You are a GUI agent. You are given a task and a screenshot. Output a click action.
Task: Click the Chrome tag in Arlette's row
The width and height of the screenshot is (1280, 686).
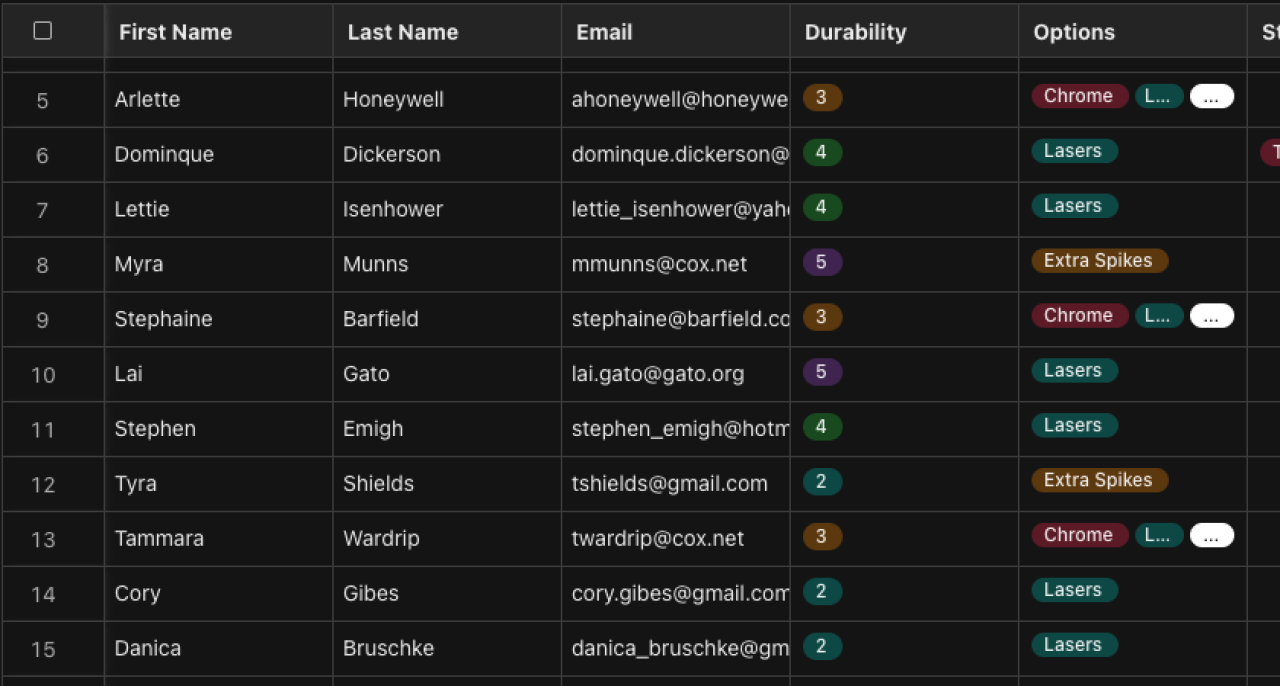point(1078,96)
